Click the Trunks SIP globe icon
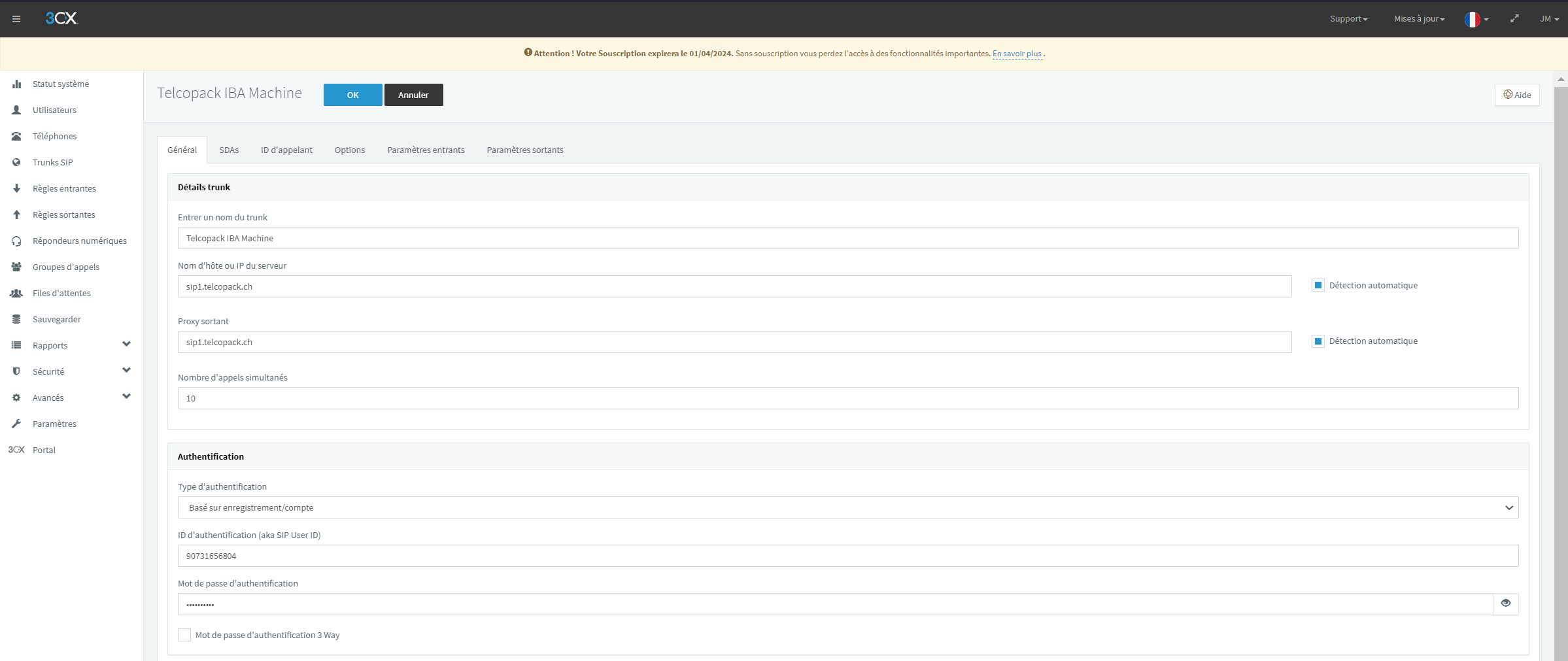Image resolution: width=1568 pixels, height=661 pixels. (x=16, y=162)
